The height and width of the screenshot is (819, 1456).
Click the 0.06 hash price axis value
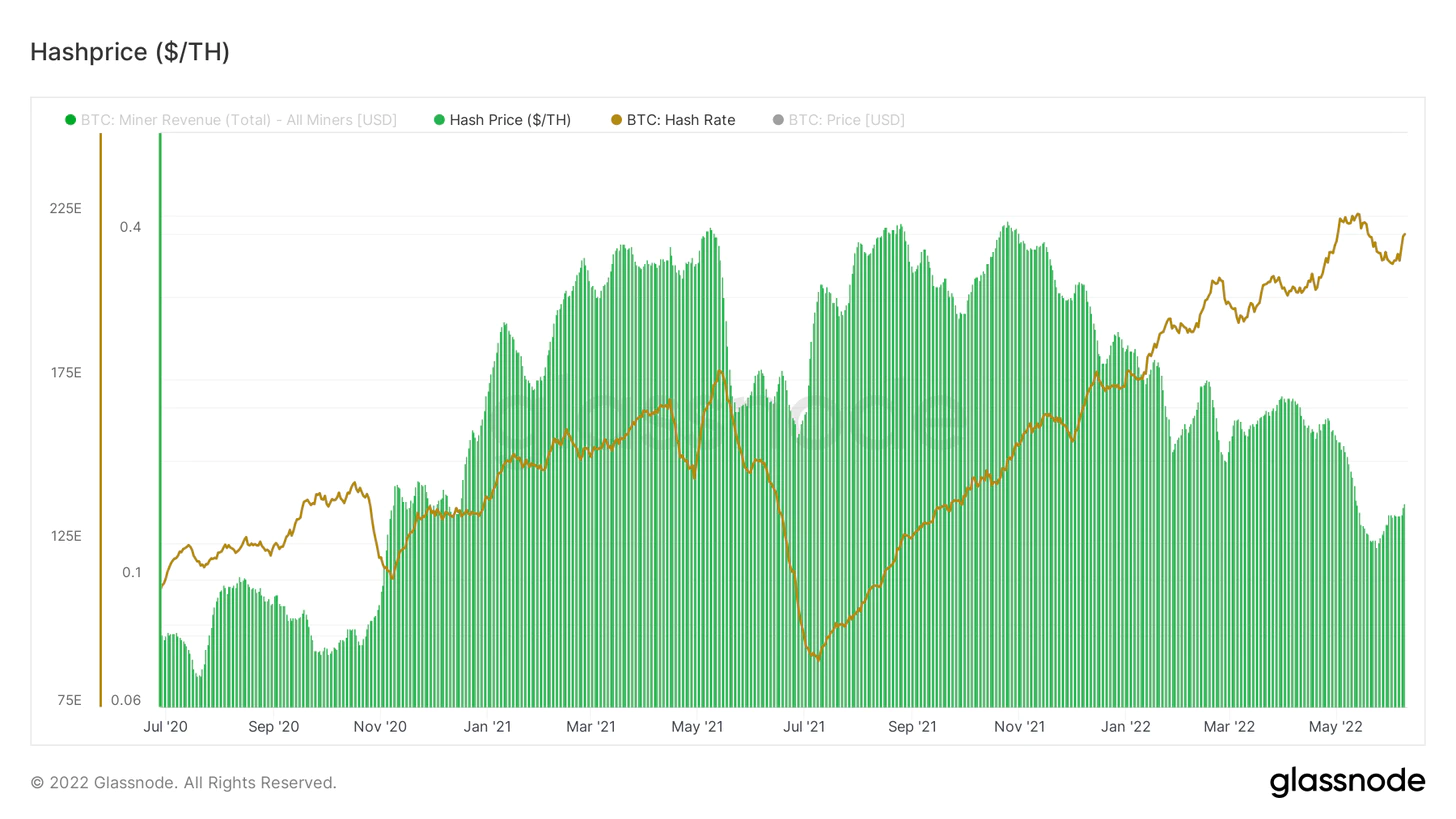pos(126,700)
